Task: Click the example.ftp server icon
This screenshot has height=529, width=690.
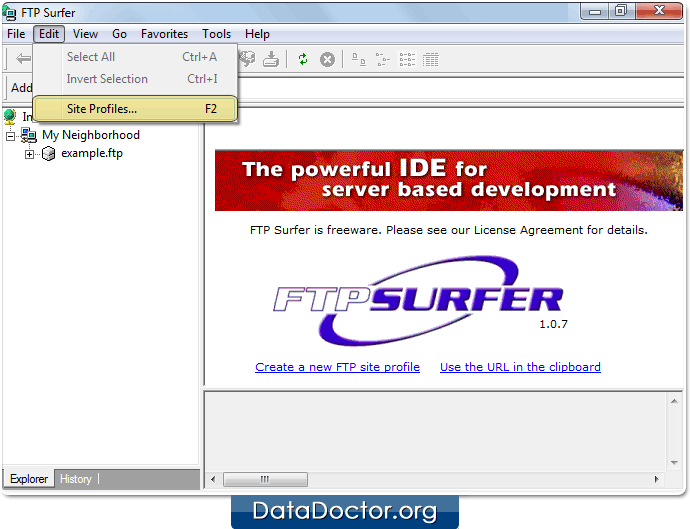Action: [48, 154]
